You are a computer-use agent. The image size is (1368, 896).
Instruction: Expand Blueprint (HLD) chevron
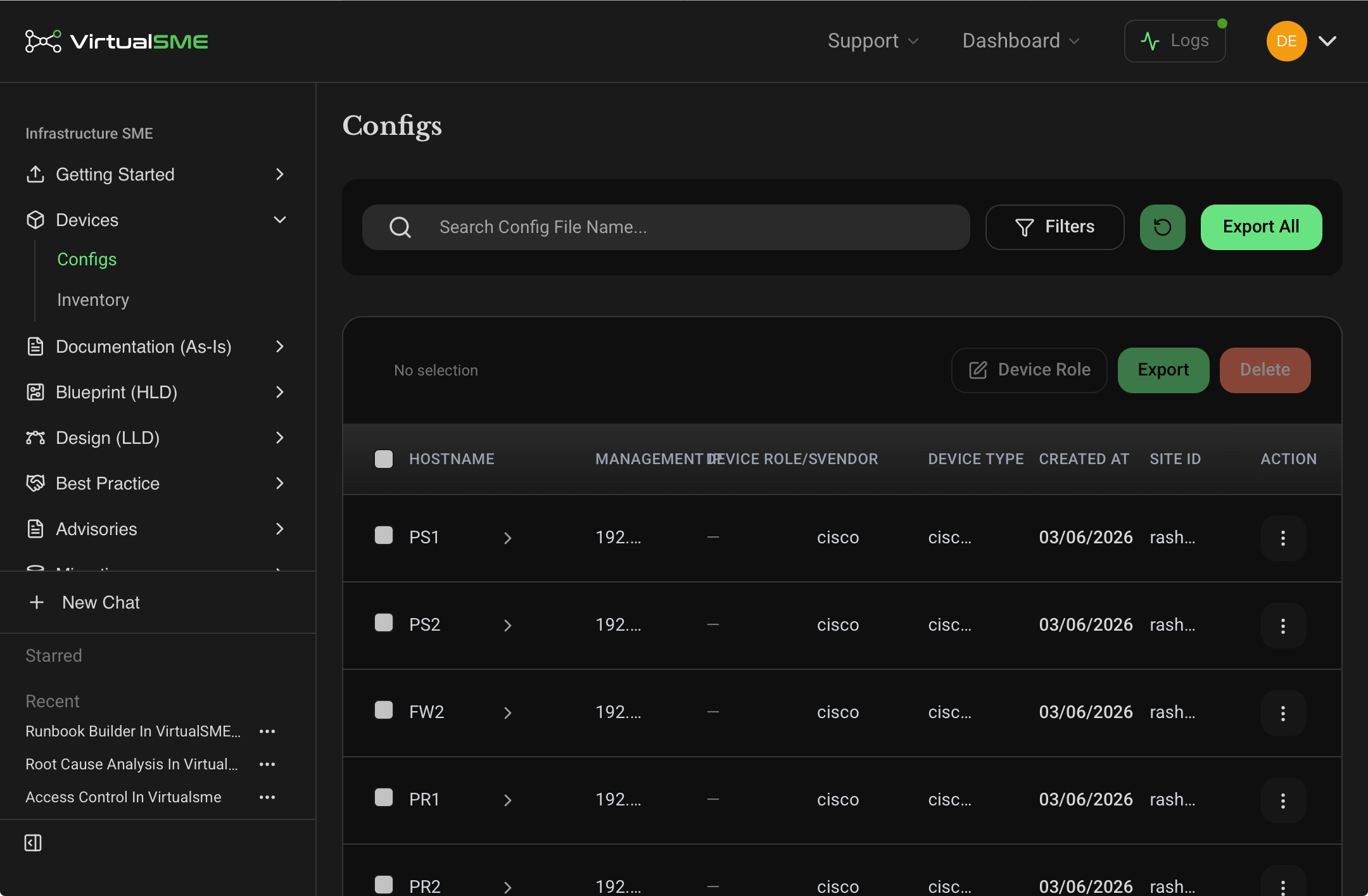280,392
